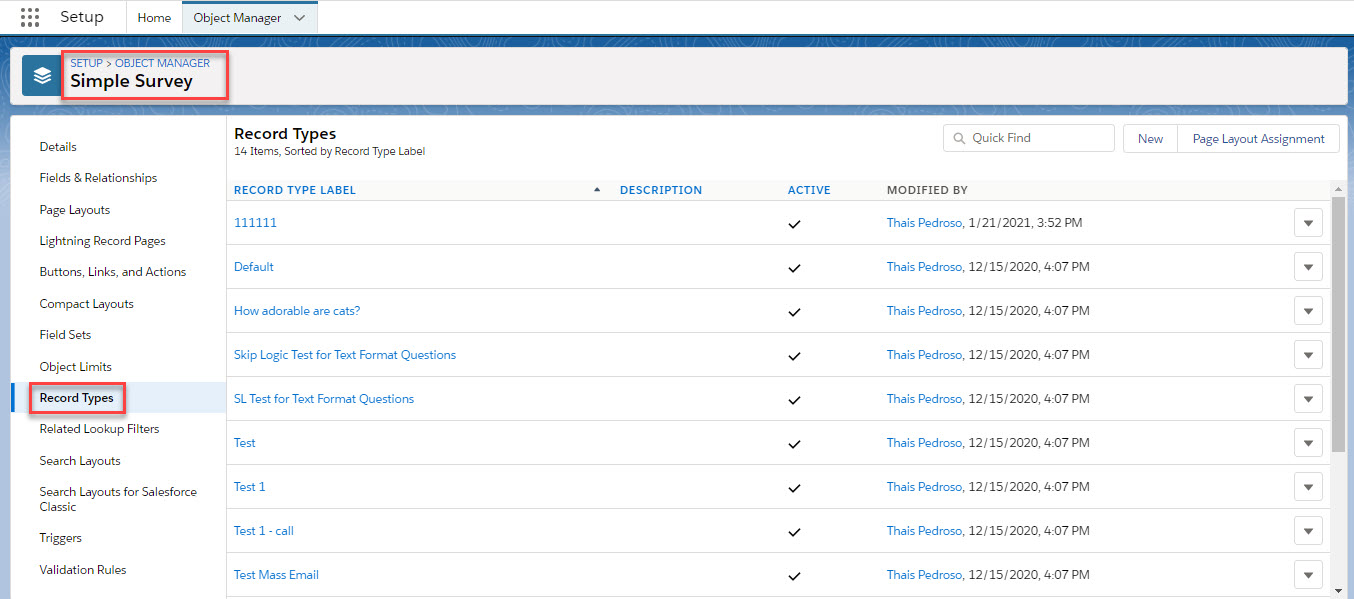This screenshot has width=1354, height=599.
Task: Select Record Types in sidebar
Action: (x=76, y=398)
